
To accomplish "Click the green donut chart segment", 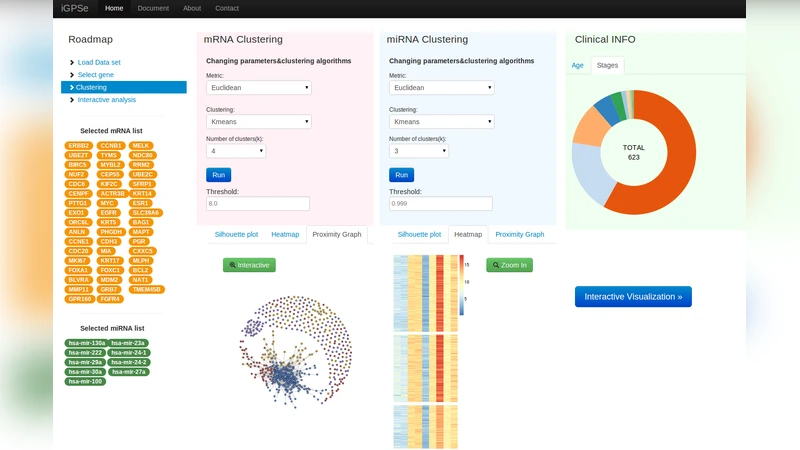I will pyautogui.click(x=618, y=105).
